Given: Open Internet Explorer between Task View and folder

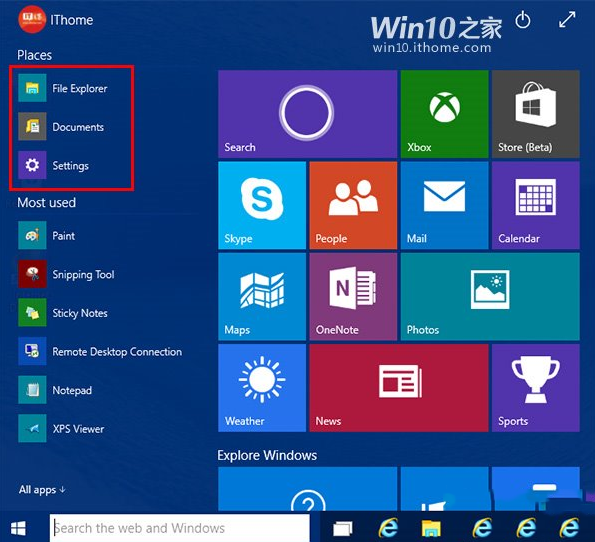Looking at the screenshot, I should pos(388,528).
